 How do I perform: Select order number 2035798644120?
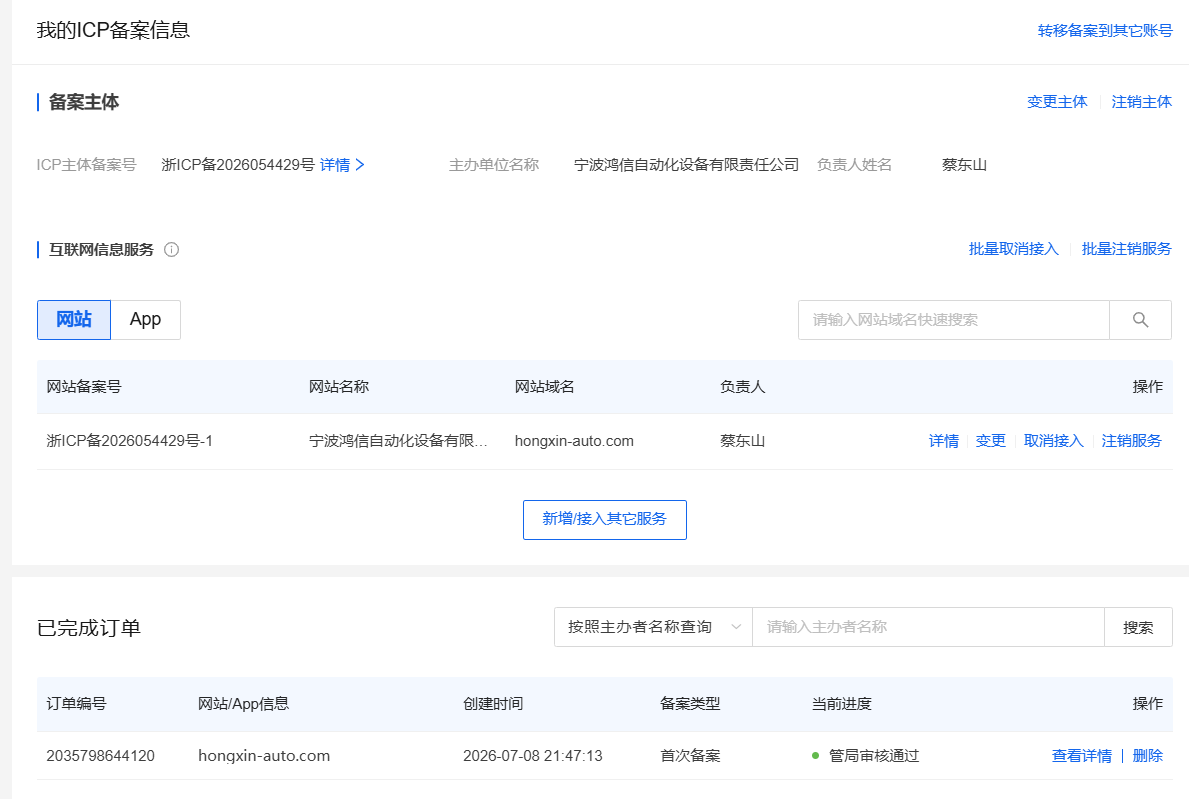[101, 756]
